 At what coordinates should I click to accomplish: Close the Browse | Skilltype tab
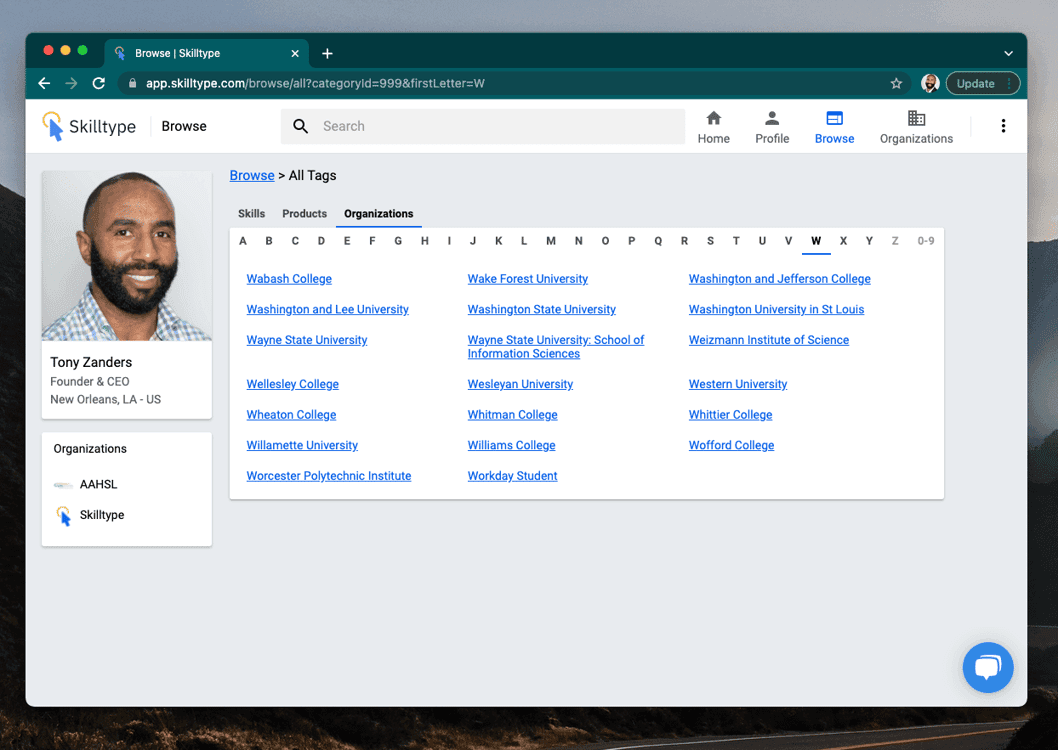point(295,53)
